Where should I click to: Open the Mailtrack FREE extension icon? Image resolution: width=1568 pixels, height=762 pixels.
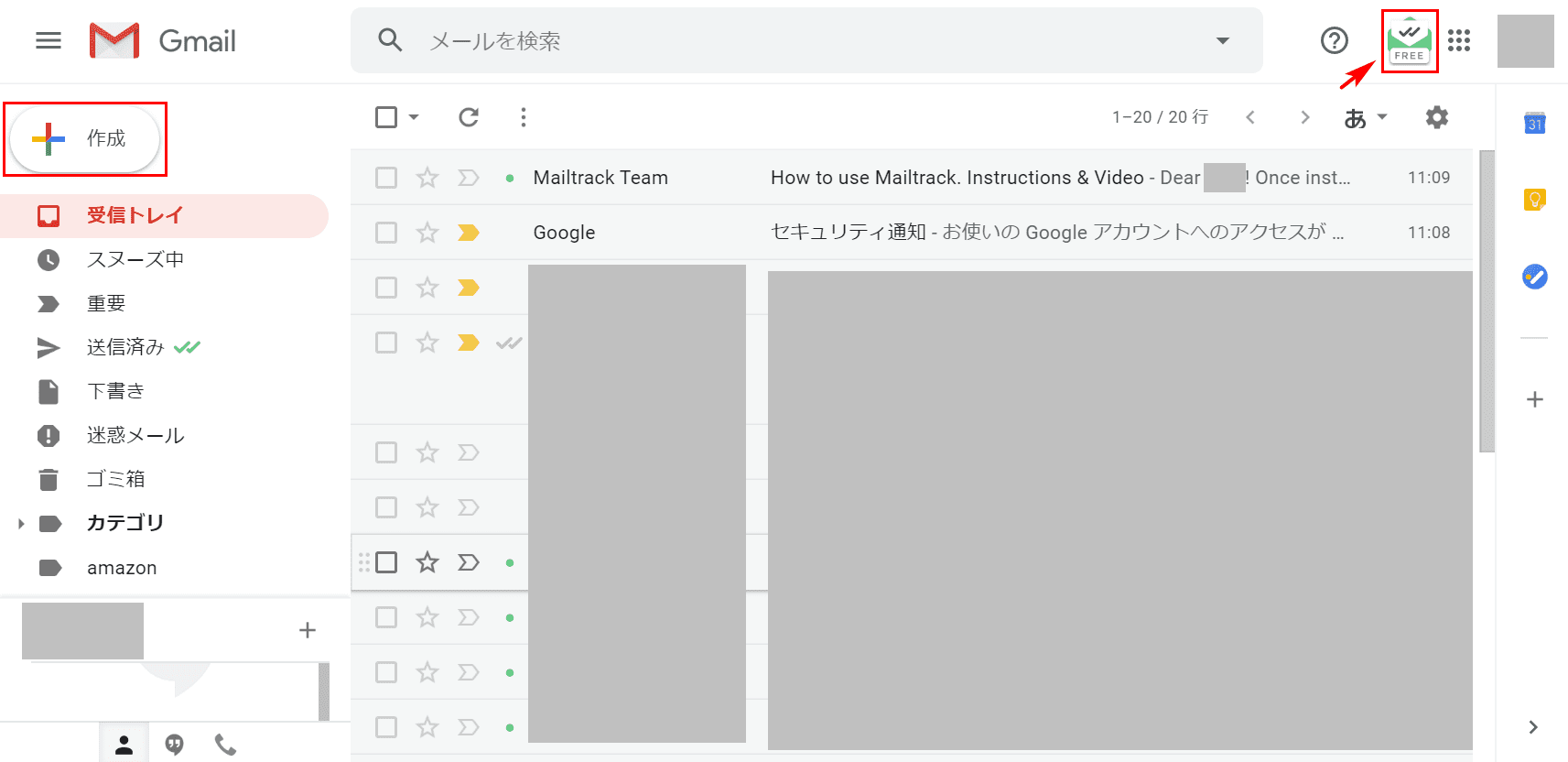[x=1410, y=42]
